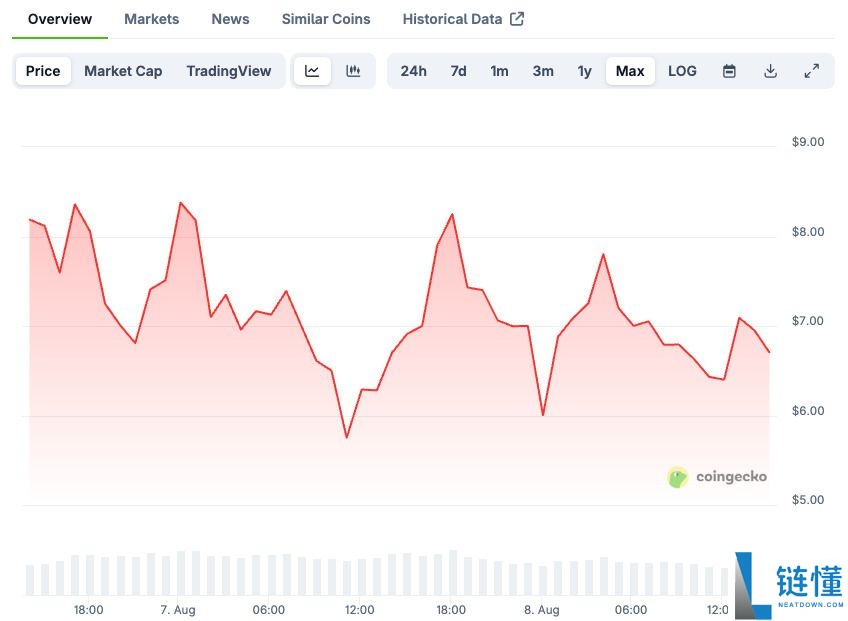The height and width of the screenshot is (621, 848).
Task: Open the Markets tab
Action: 152,19
